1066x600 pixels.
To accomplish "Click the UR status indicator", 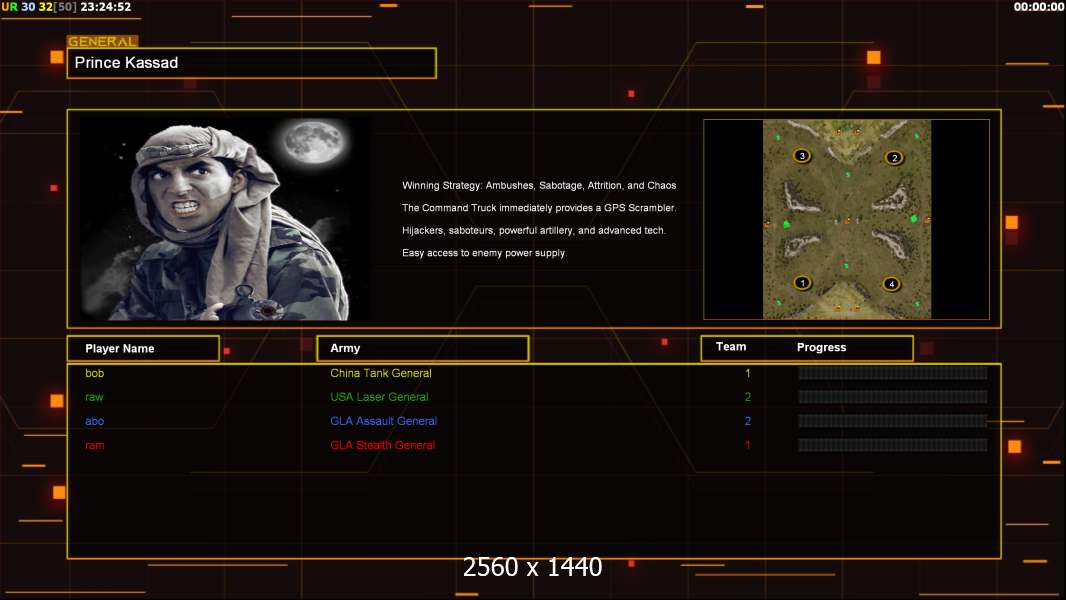I will pyautogui.click(x=10, y=7).
